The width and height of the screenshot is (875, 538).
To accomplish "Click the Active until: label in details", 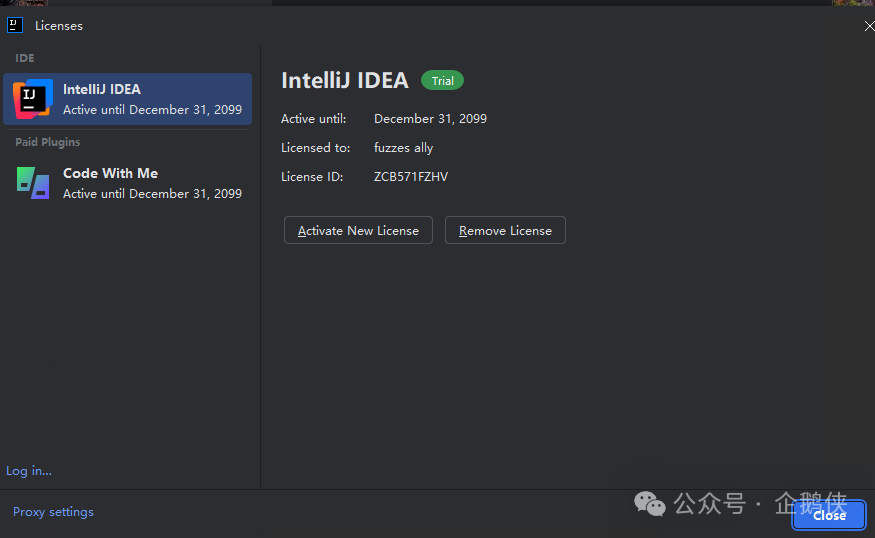I will tap(314, 119).
